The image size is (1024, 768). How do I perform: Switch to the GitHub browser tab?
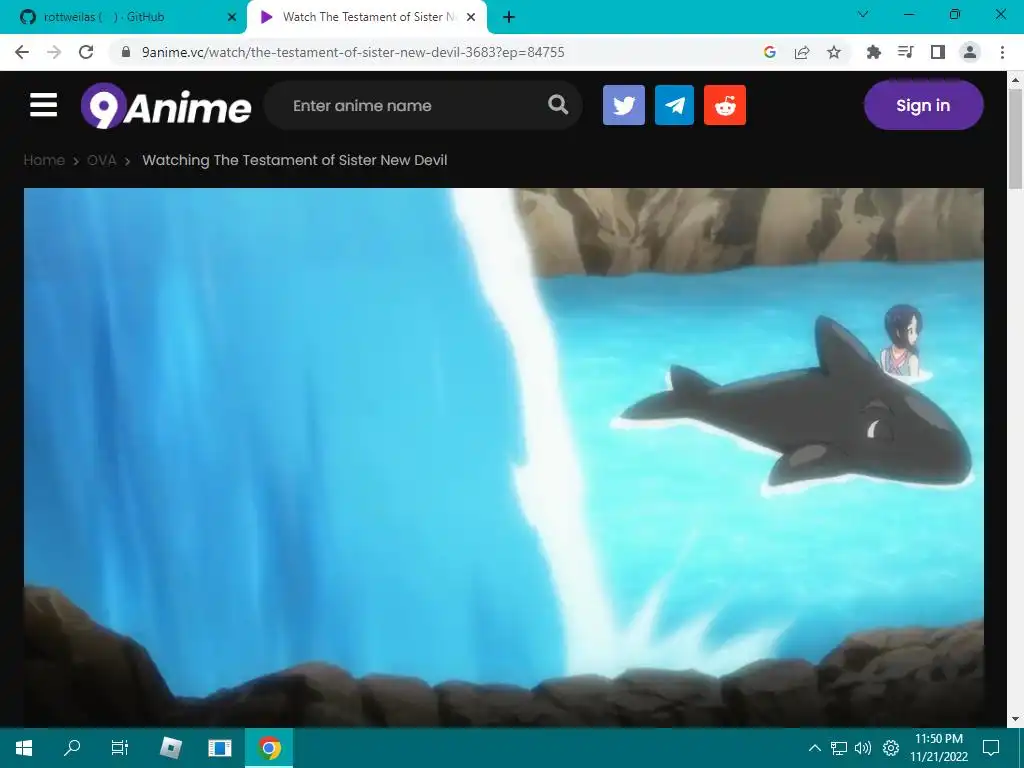(x=124, y=17)
